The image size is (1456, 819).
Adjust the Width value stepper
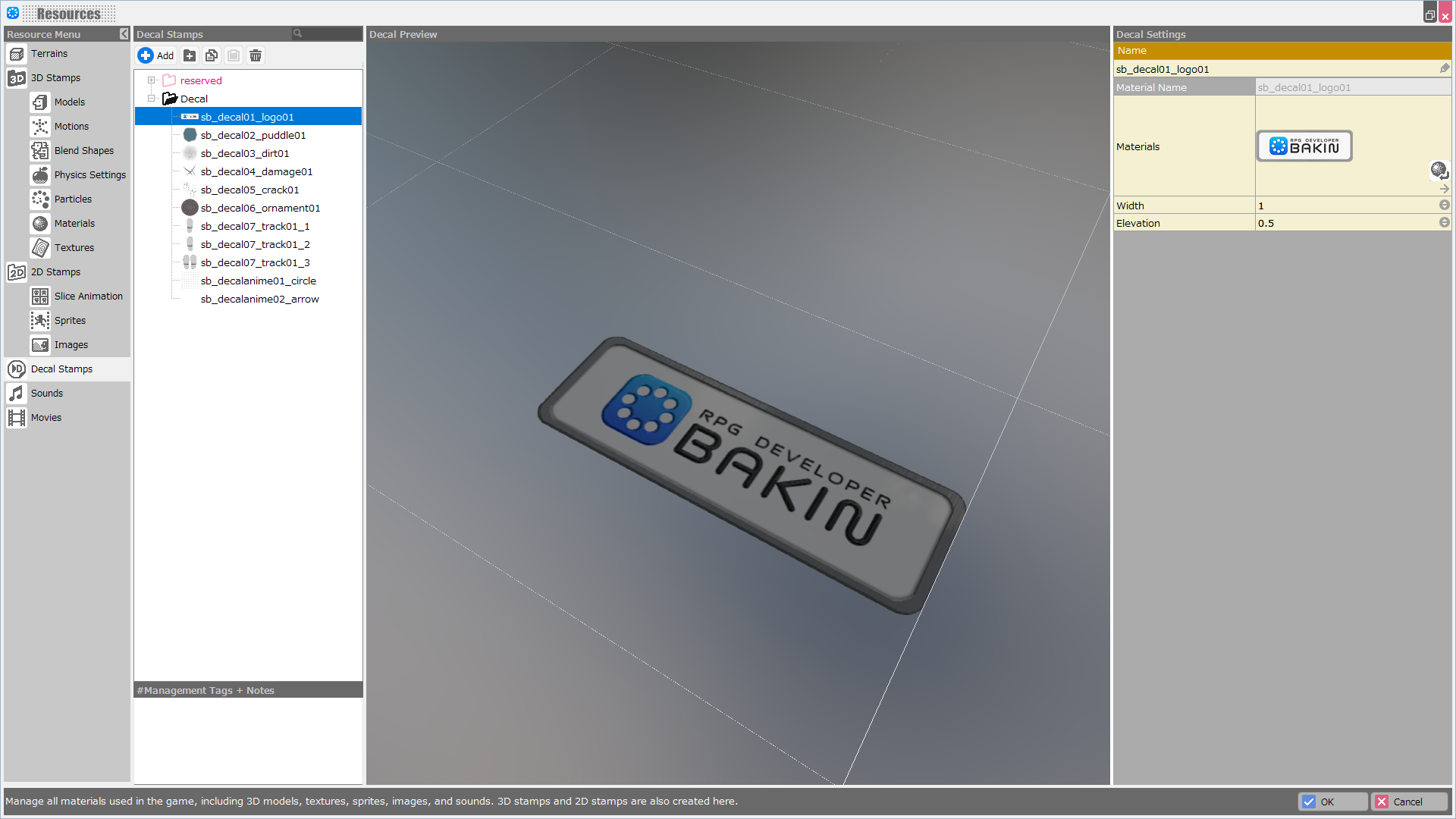(x=1444, y=205)
